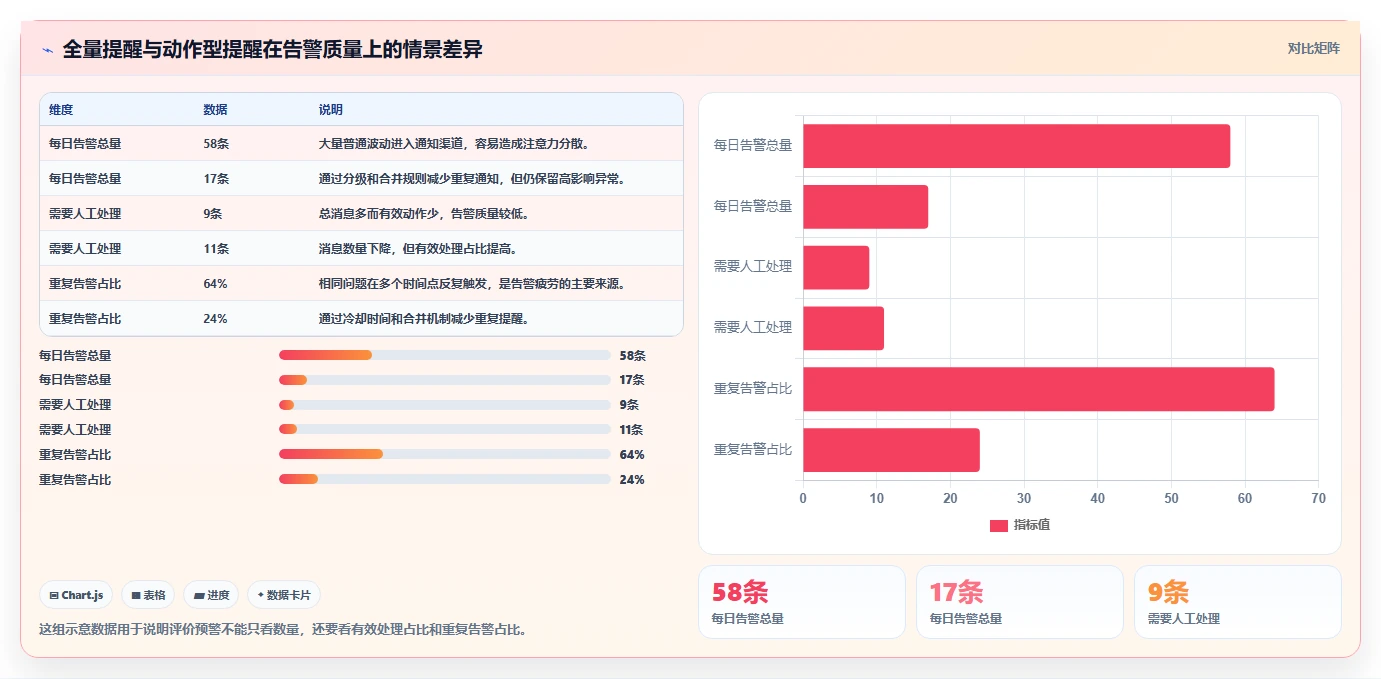Viewport: 1381px width, 679px height.
Task: Select the 数据卡片 tag label
Action: pos(289,595)
